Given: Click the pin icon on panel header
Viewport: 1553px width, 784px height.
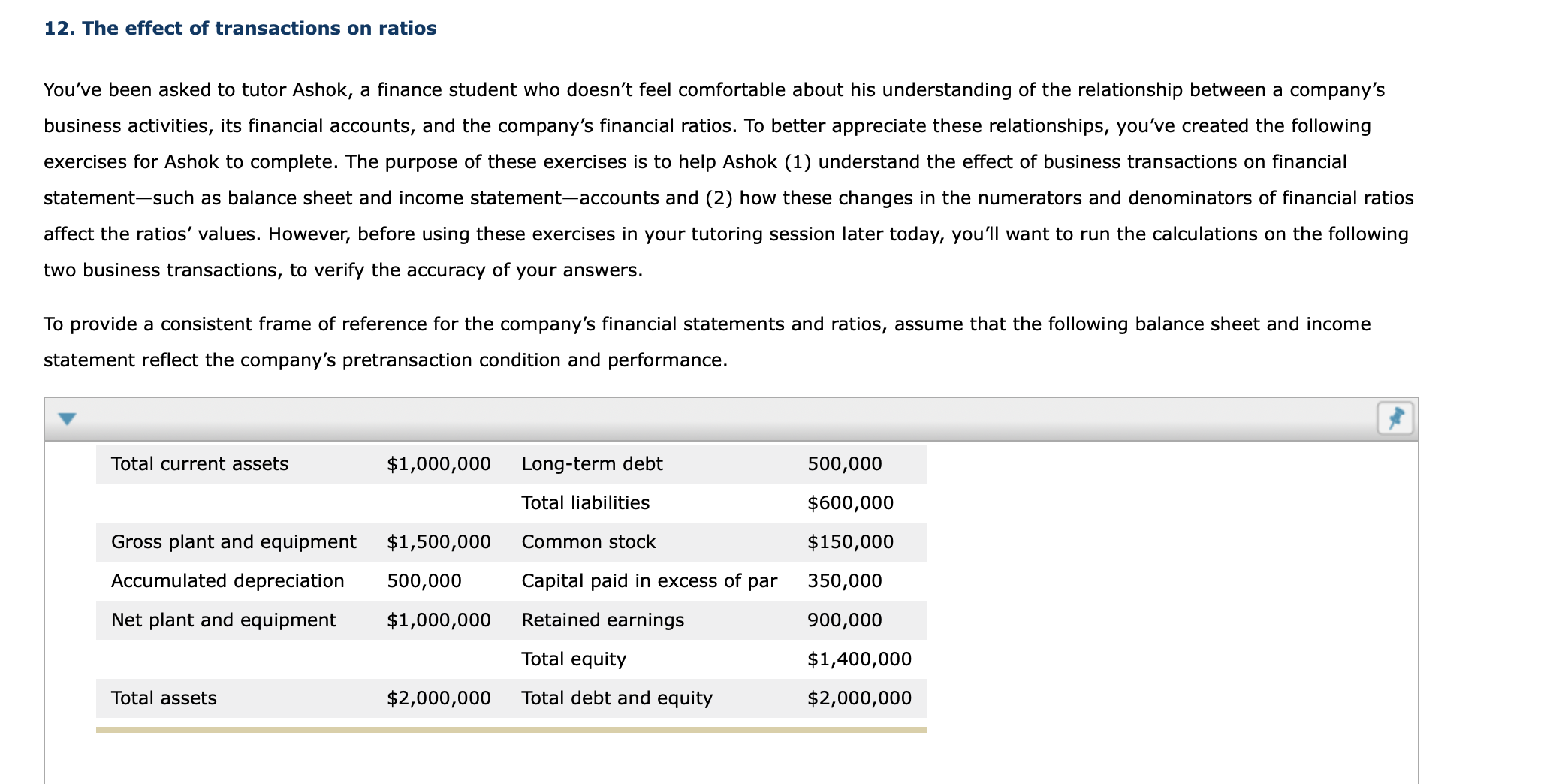Looking at the screenshot, I should pos(1395,418).
